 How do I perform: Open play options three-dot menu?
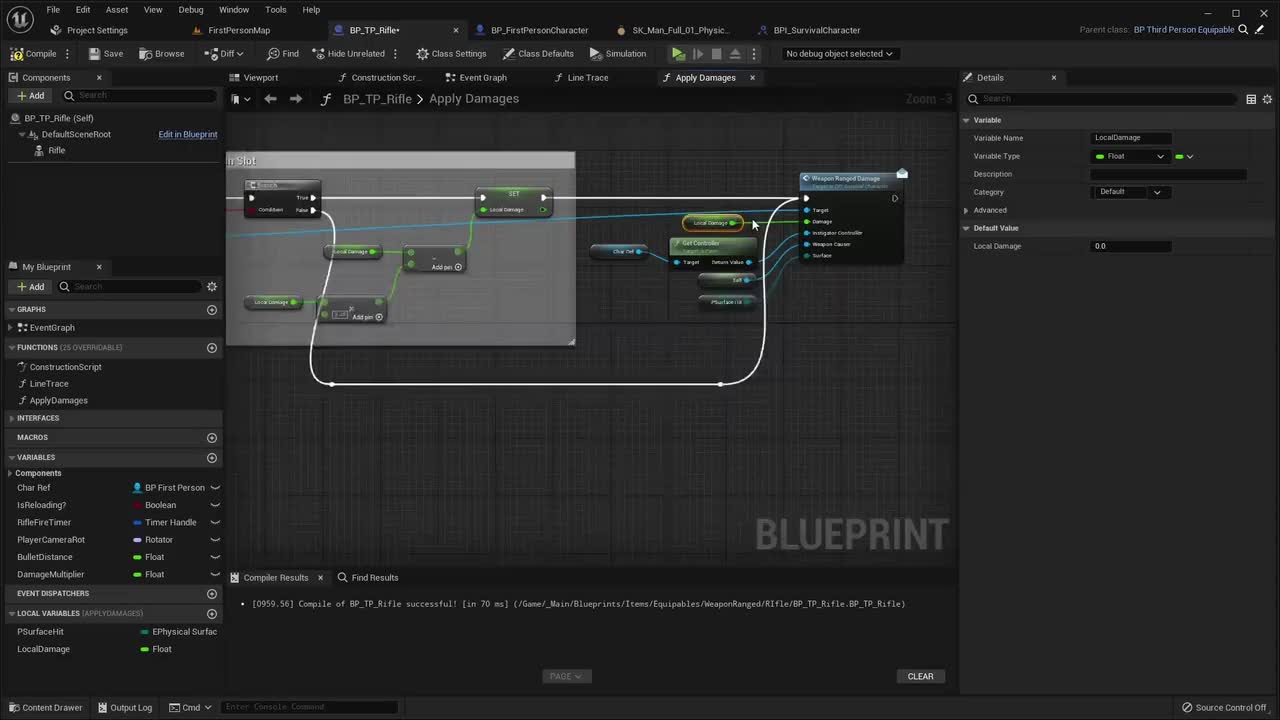[754, 54]
